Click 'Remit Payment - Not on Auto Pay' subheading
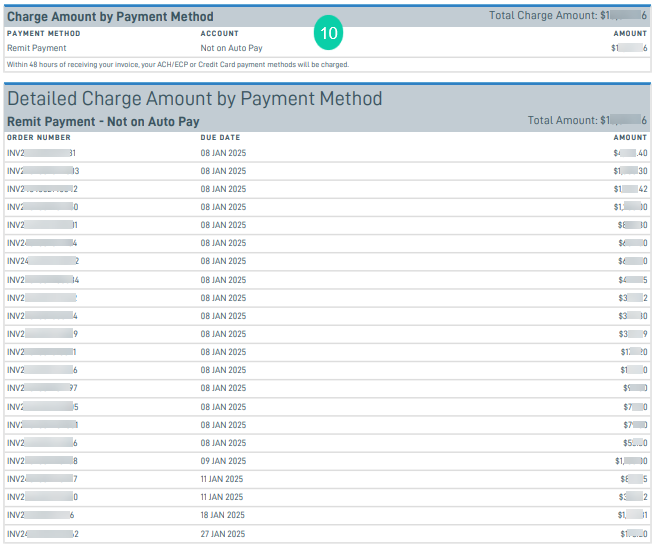The width and height of the screenshot is (656, 548). tap(103, 120)
